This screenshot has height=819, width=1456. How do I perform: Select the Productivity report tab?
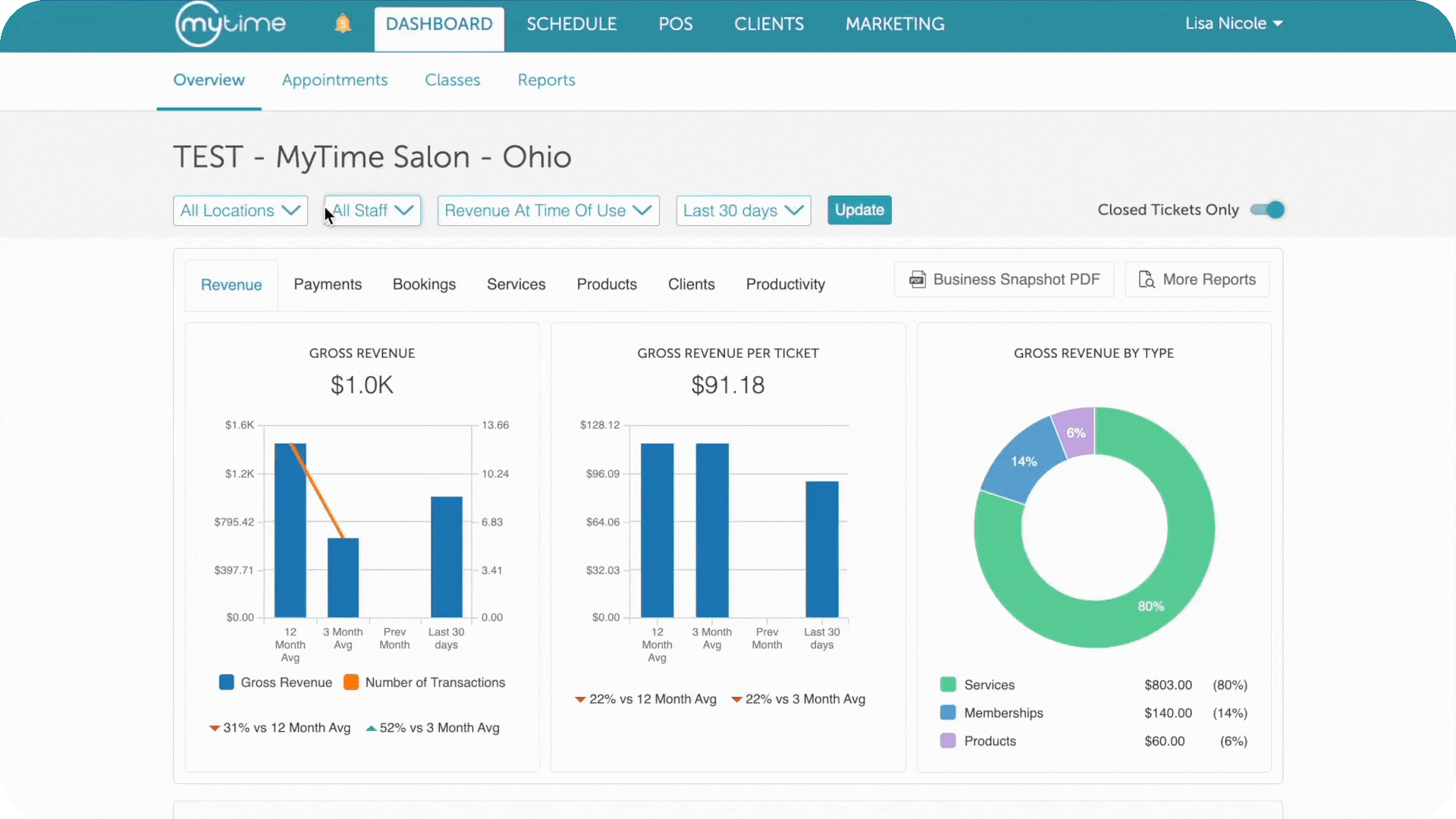tap(786, 284)
